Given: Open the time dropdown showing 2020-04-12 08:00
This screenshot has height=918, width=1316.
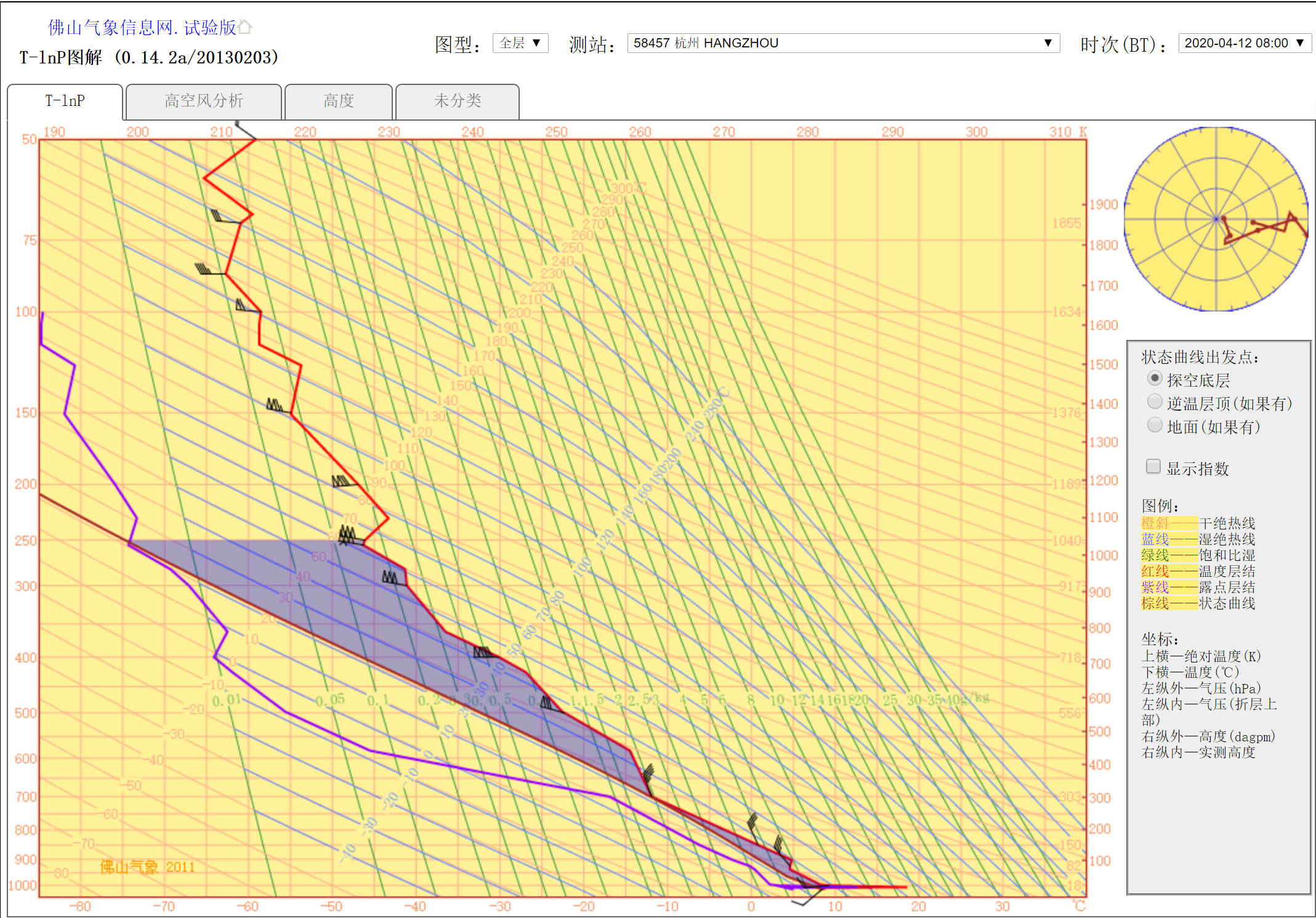Looking at the screenshot, I should (1244, 43).
